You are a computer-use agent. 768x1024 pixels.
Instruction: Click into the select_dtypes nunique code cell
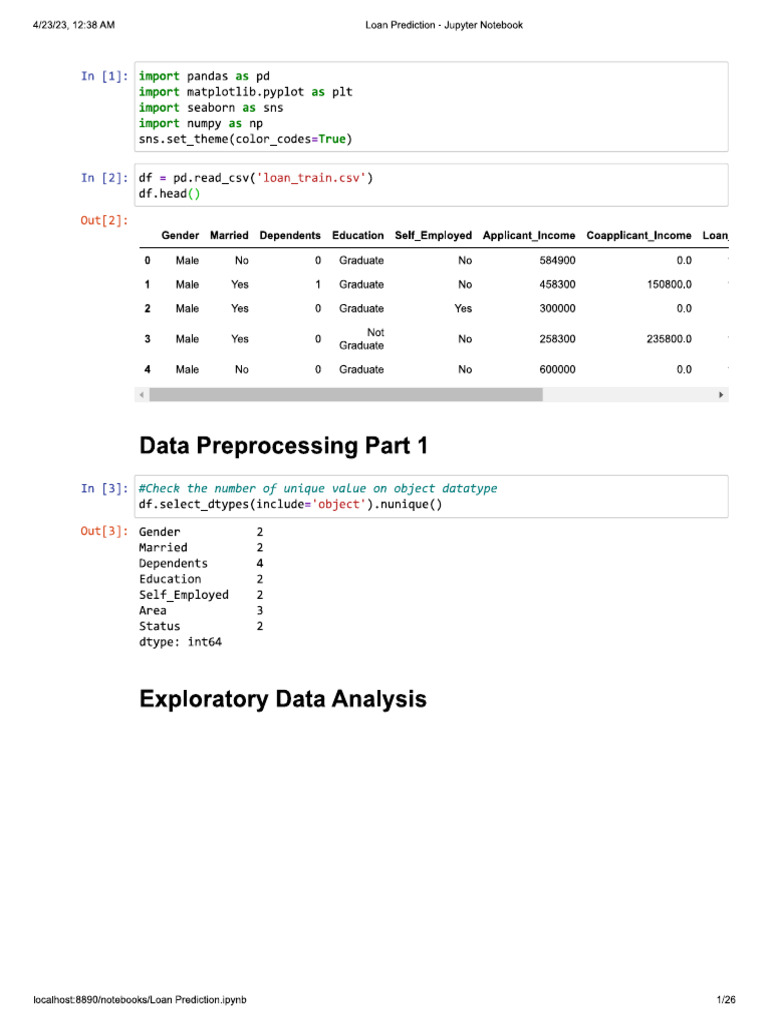[430, 496]
